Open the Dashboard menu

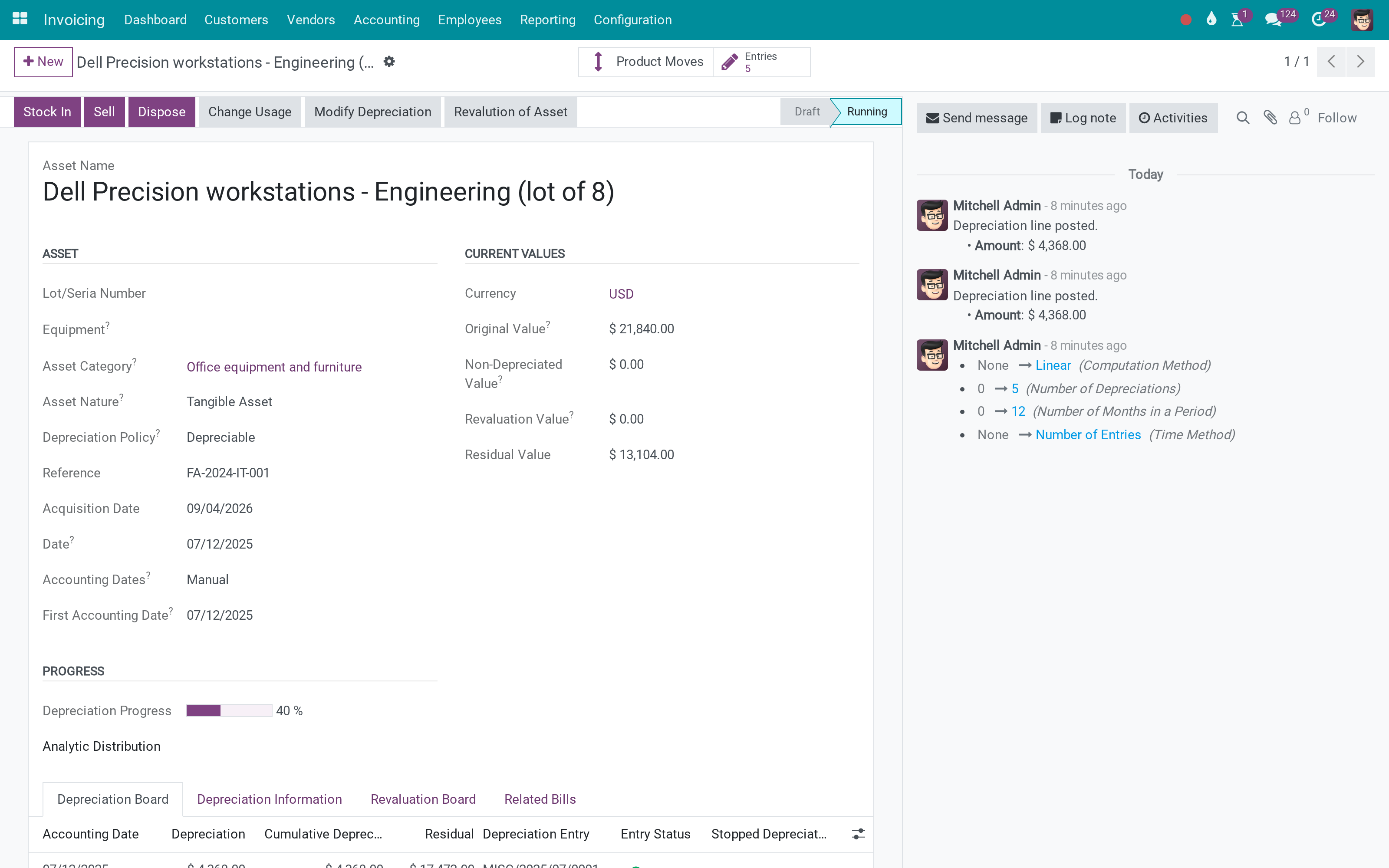[x=155, y=20]
